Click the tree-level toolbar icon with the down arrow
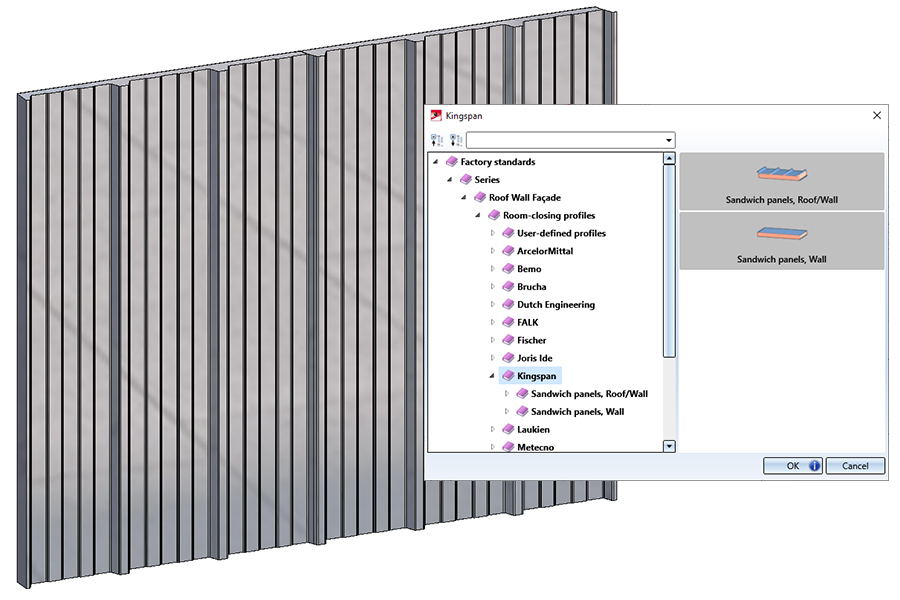 [456, 140]
